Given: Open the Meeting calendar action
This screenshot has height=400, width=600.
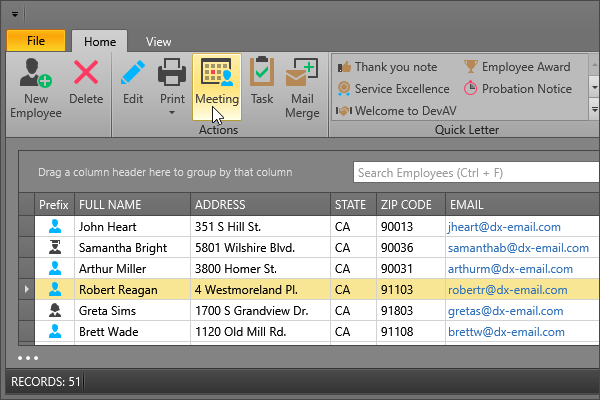Looking at the screenshot, I should 217,87.
